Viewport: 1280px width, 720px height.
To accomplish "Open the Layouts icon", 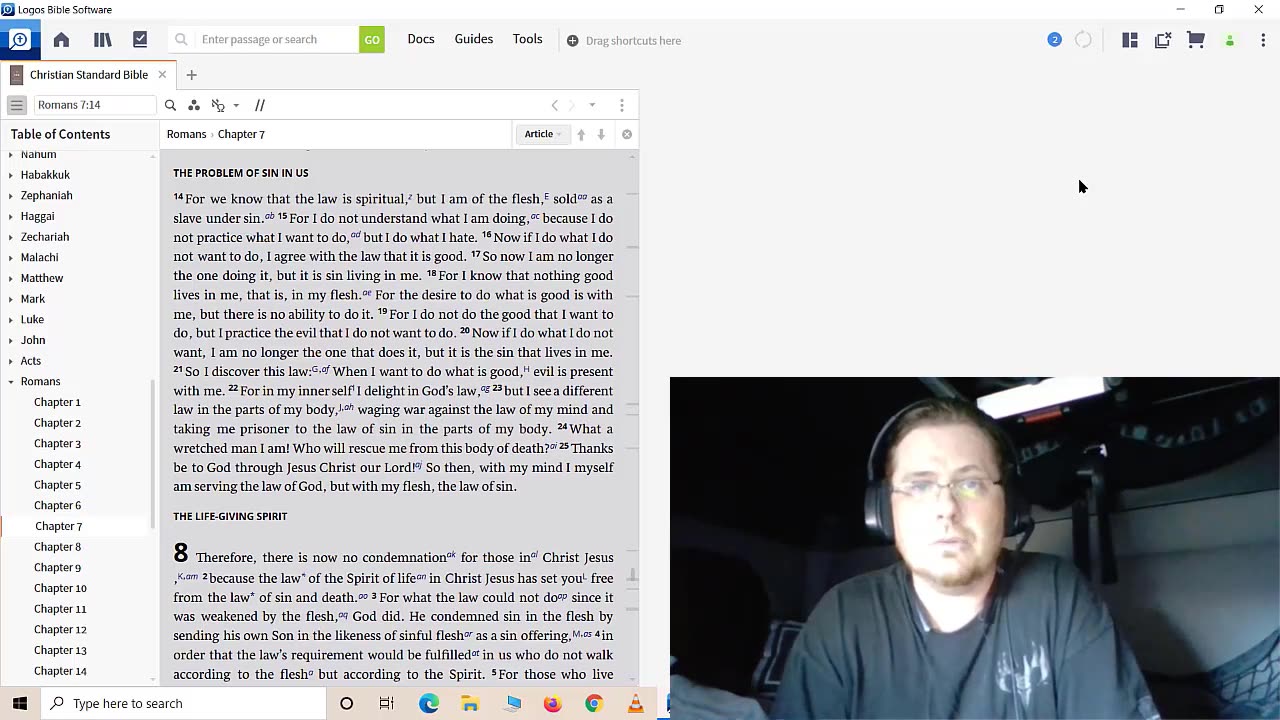I will coord(1130,40).
